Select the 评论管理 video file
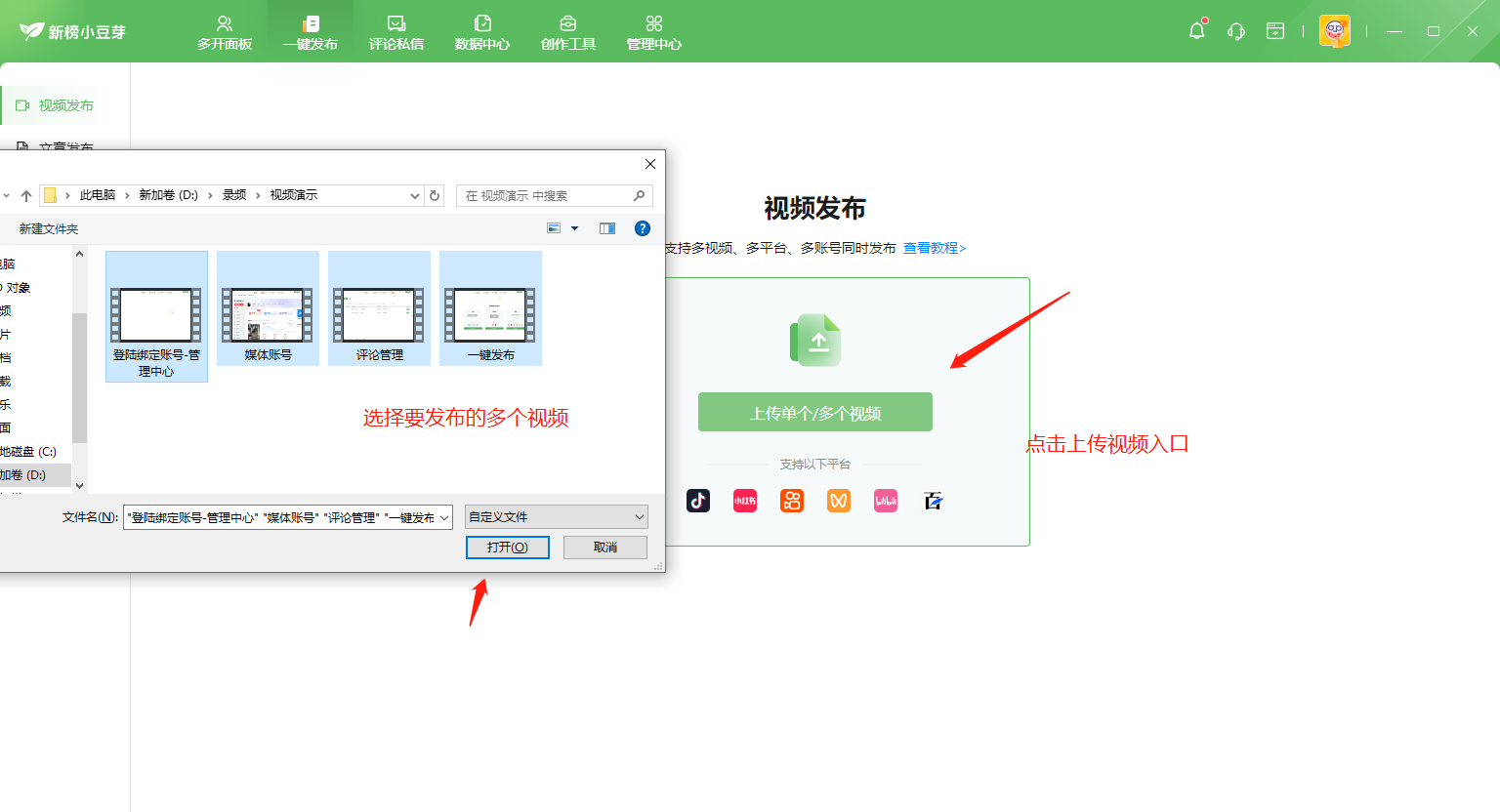This screenshot has width=1500, height=812. (379, 308)
